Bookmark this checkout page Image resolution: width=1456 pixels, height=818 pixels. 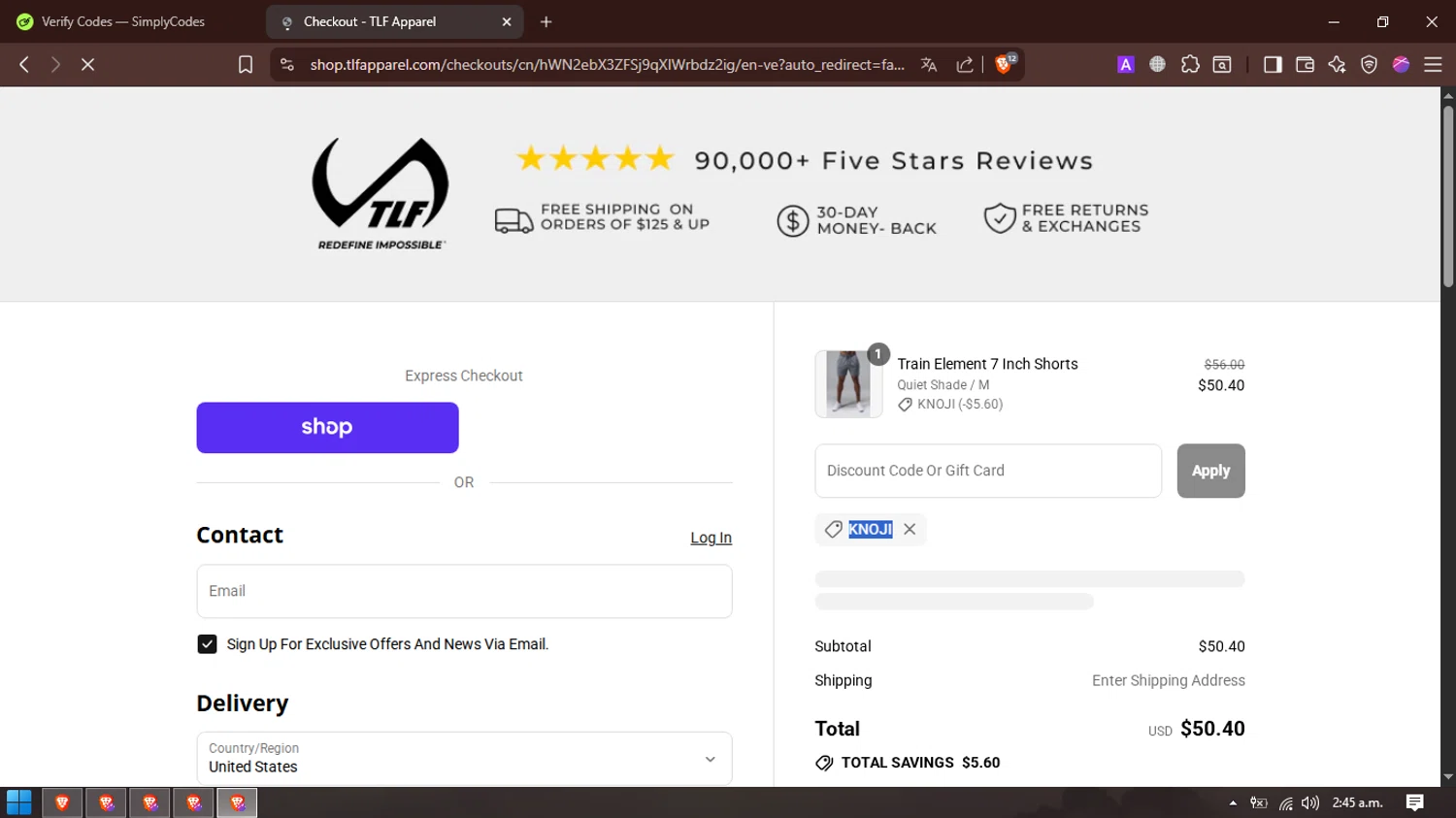tap(246, 64)
